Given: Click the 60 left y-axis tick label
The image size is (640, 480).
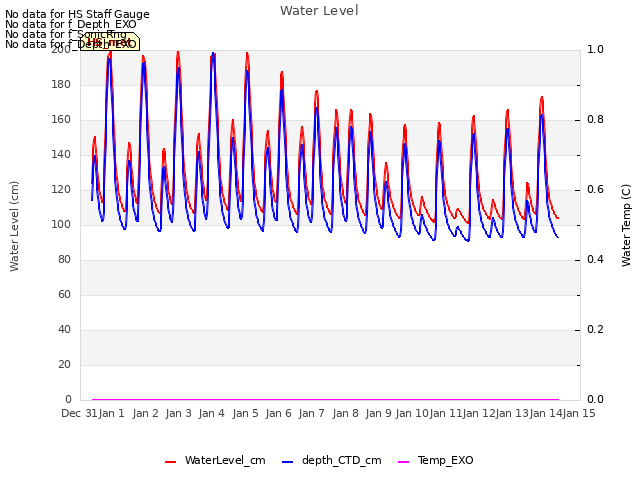Looking at the screenshot, I should (x=64, y=295).
